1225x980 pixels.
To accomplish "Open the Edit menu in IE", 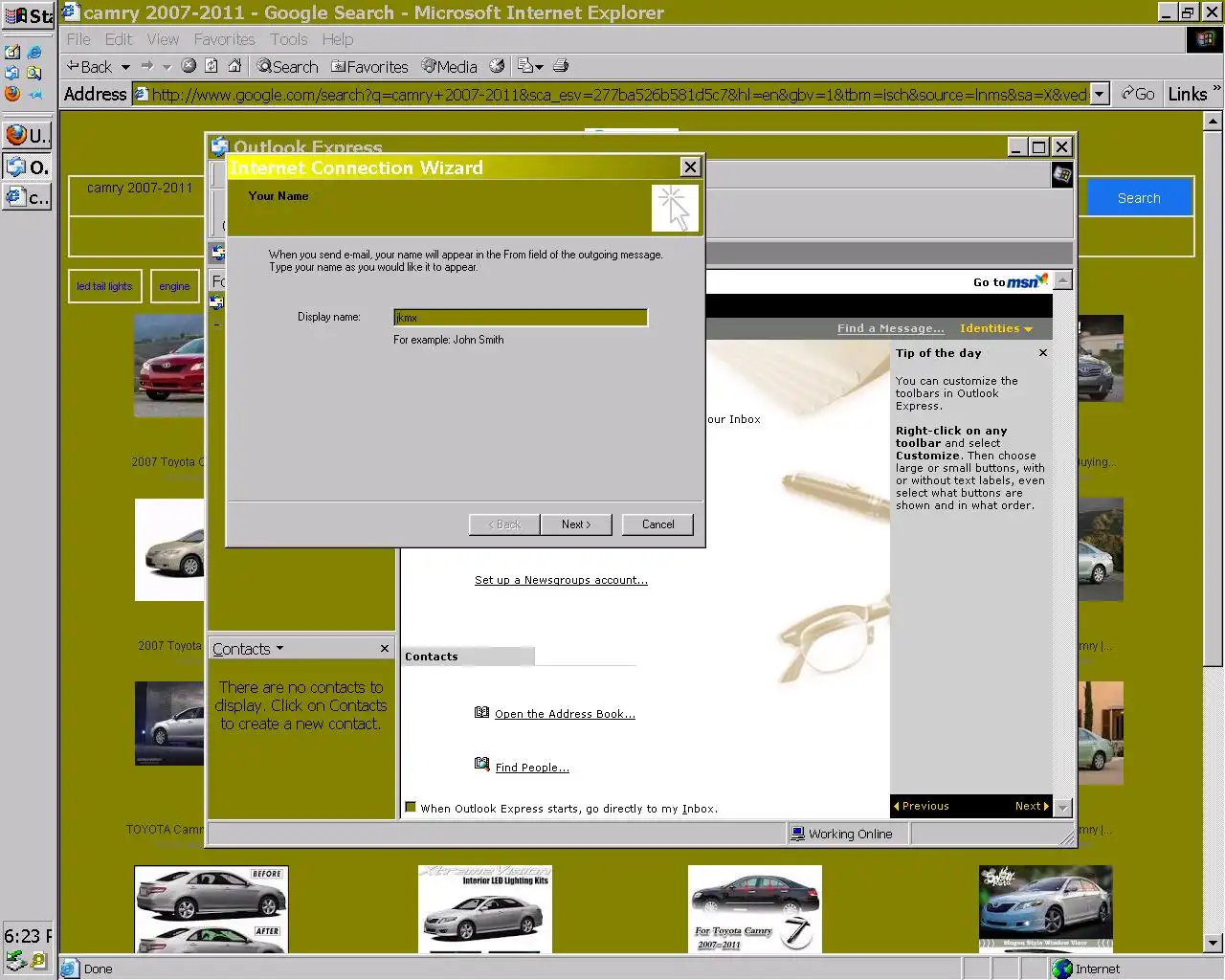I will [x=119, y=39].
